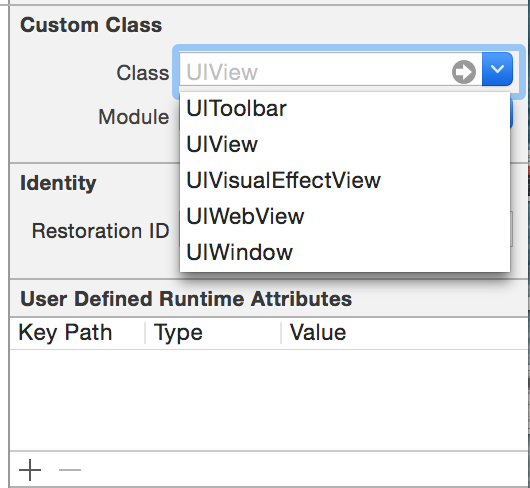
Task: Add a new runtime attribute with plus
Action: coord(30,470)
